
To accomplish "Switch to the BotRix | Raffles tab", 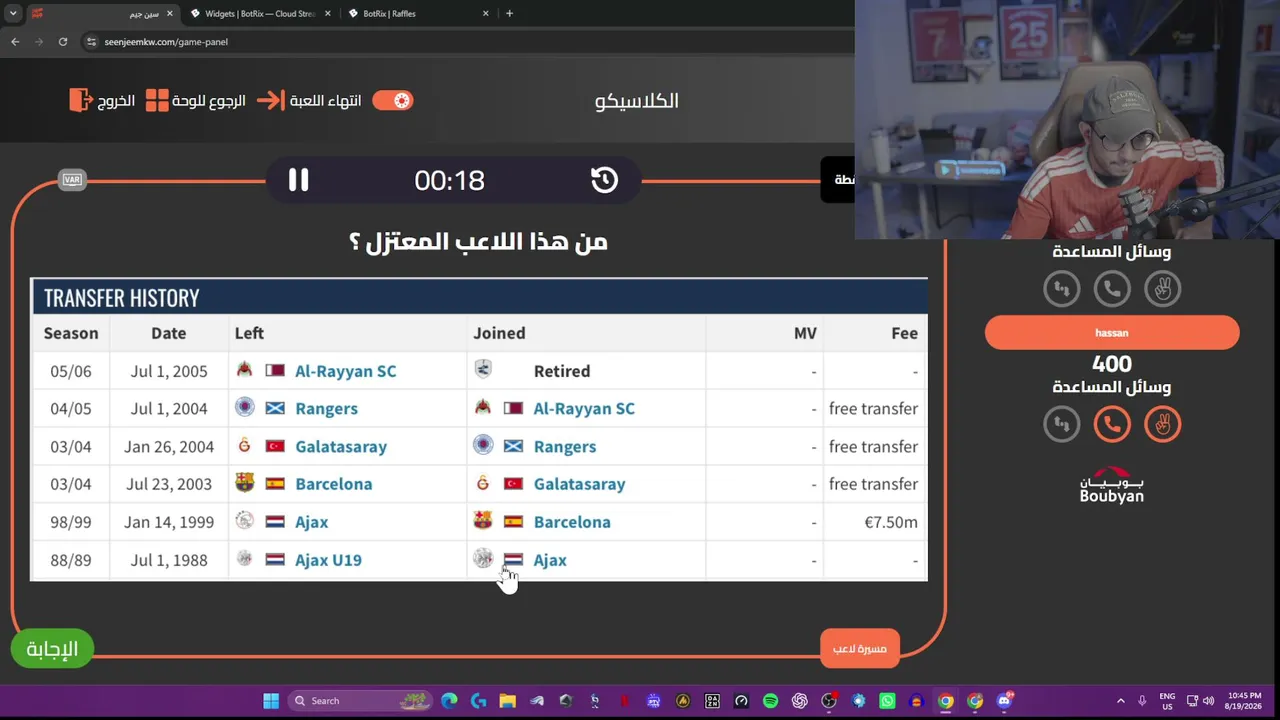I will pos(420,13).
